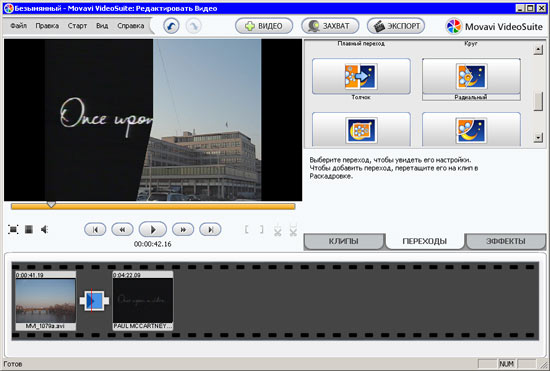The width and height of the screenshot is (550, 371).
Task: Click the transitions list down arrow
Action: click(538, 137)
